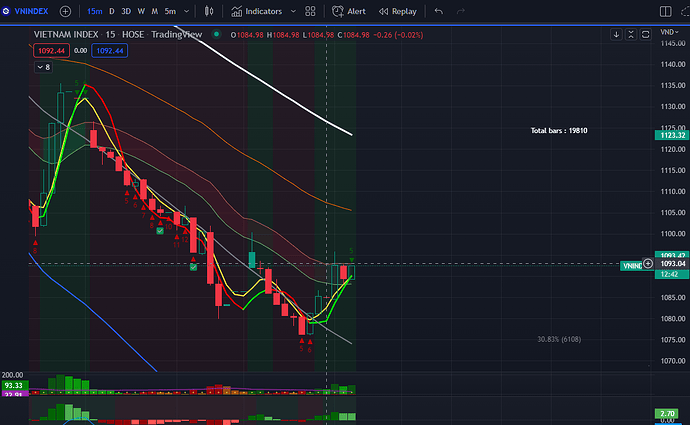Screen dimensions: 690x425
Task: Click the 12:42 countdown label
Action: pos(672,274)
